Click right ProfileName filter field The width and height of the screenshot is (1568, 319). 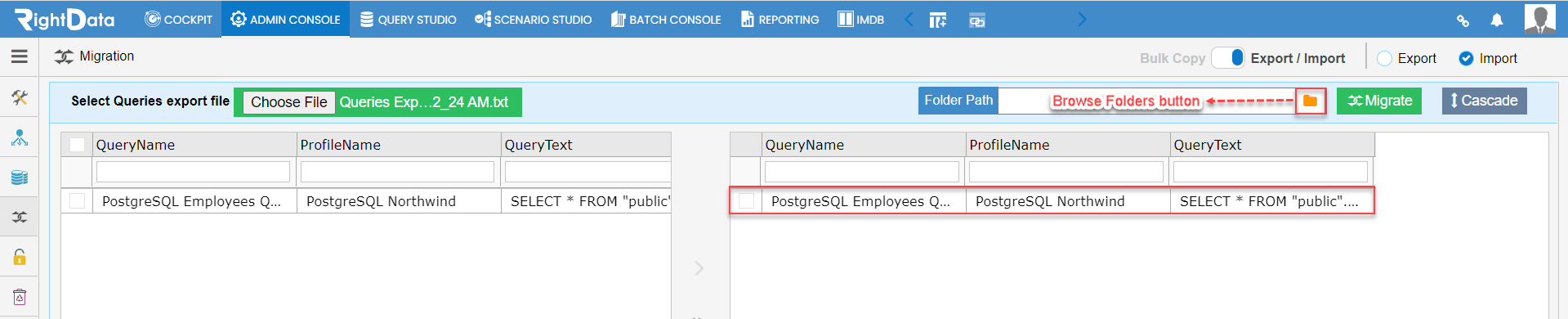pyautogui.click(x=1066, y=172)
